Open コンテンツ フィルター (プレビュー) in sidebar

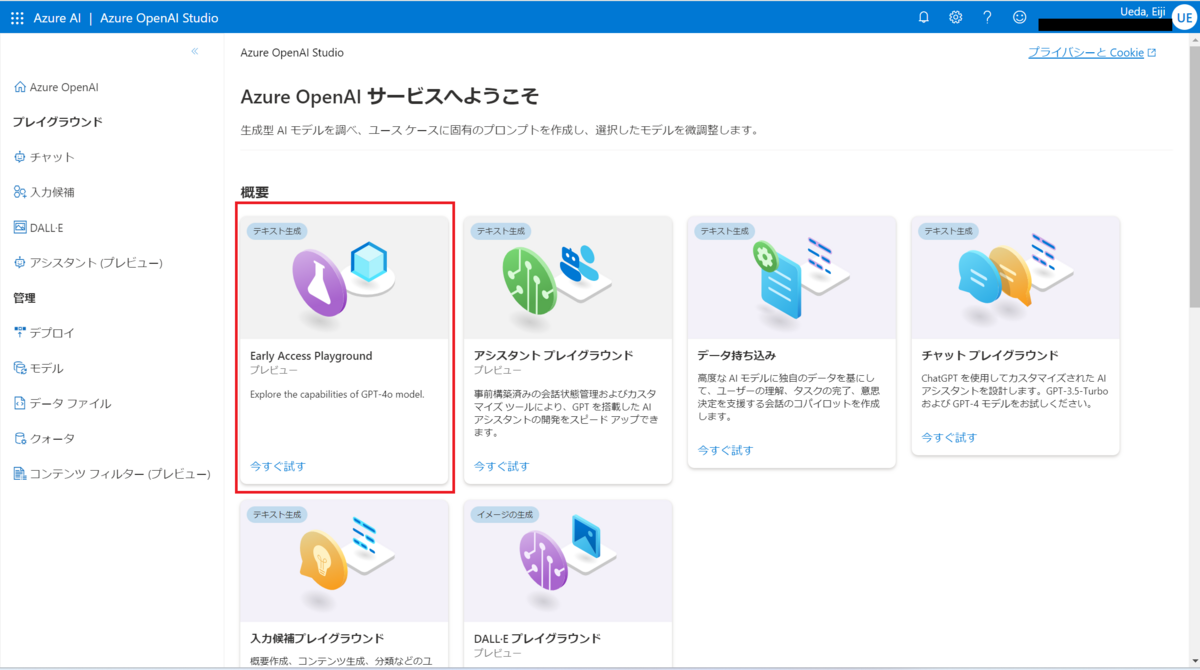coord(120,473)
